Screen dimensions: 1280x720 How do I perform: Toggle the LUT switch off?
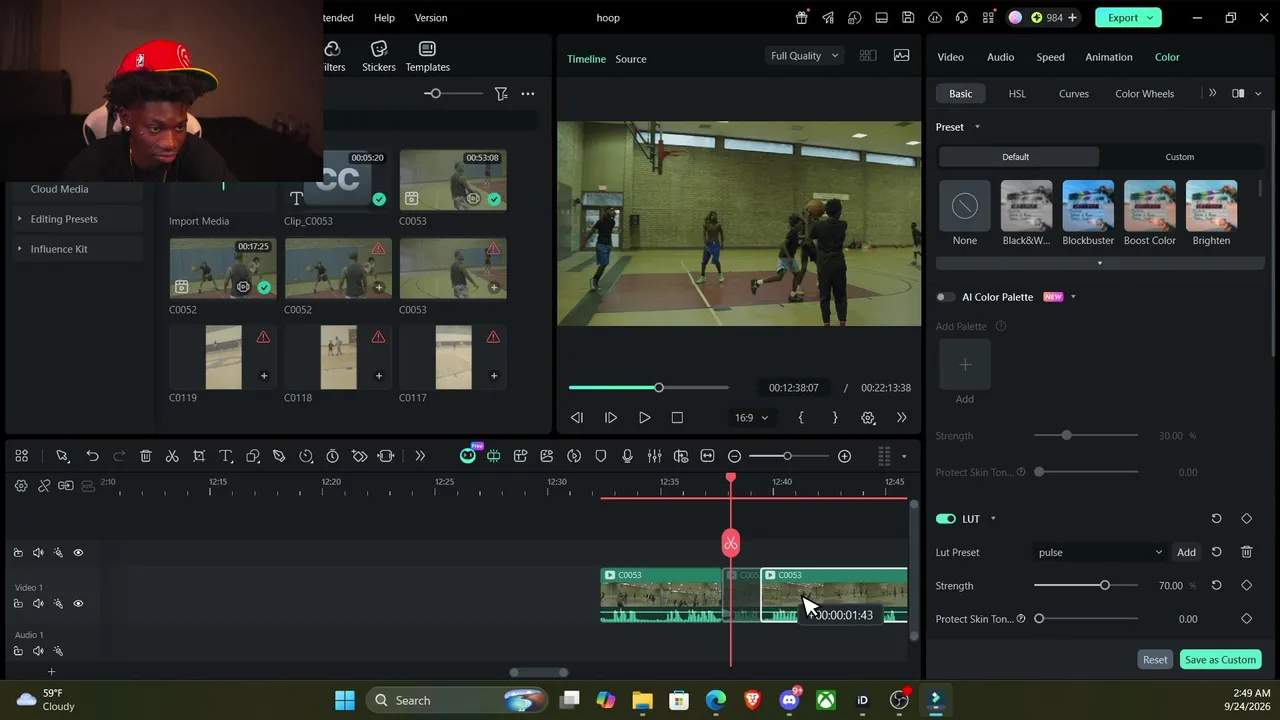click(946, 519)
